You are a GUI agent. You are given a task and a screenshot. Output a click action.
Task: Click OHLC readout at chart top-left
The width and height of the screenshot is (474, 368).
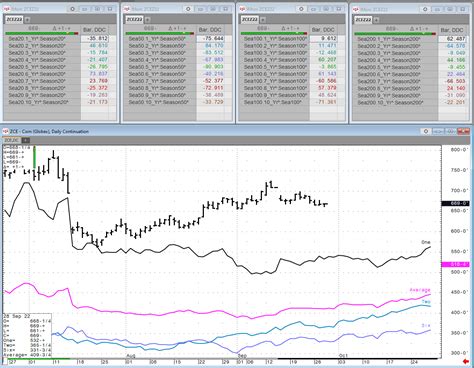[x=17, y=157]
